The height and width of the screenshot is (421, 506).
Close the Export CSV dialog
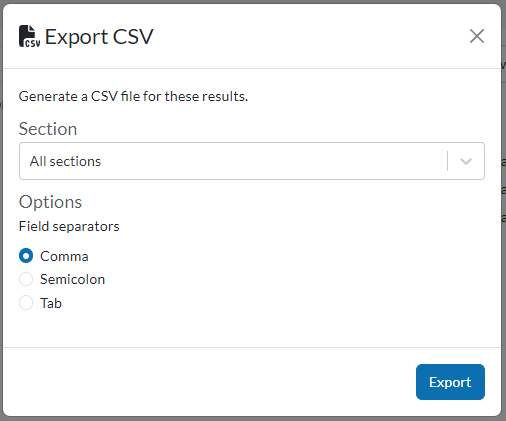pyautogui.click(x=477, y=36)
